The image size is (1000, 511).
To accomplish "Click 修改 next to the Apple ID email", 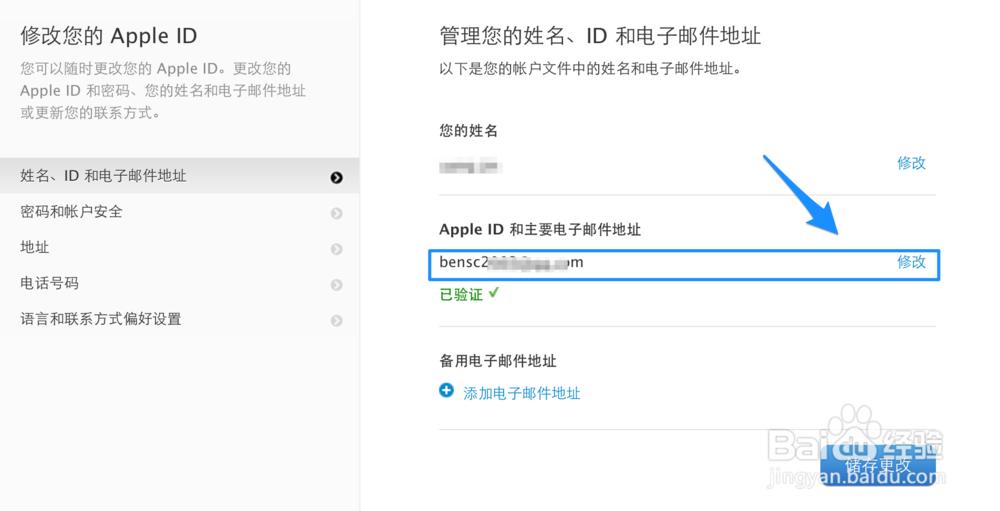I will click(911, 262).
